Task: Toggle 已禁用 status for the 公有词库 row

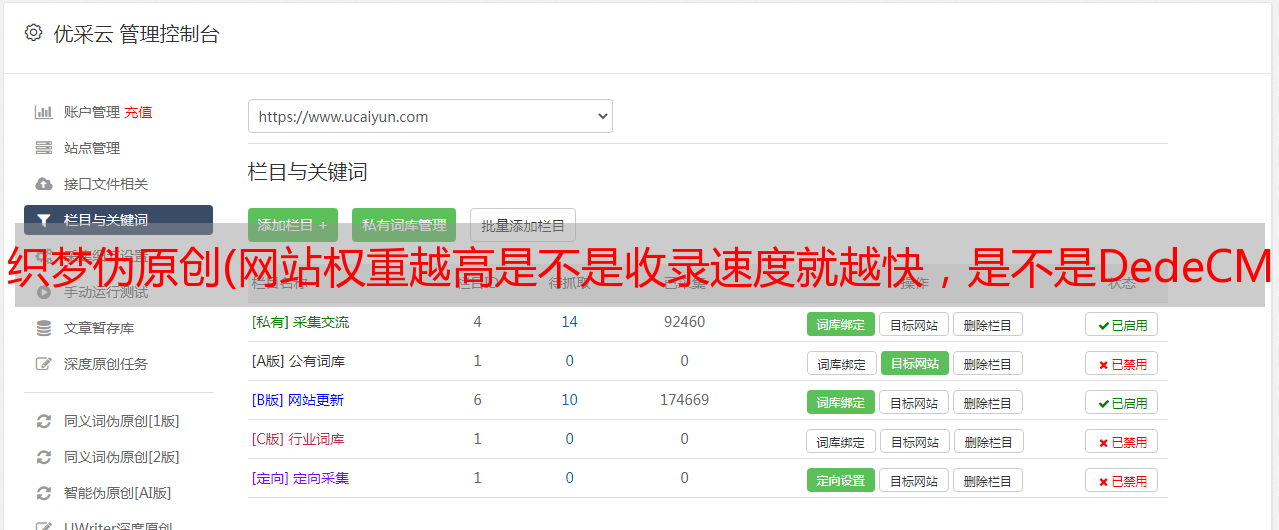Action: pos(1122,363)
